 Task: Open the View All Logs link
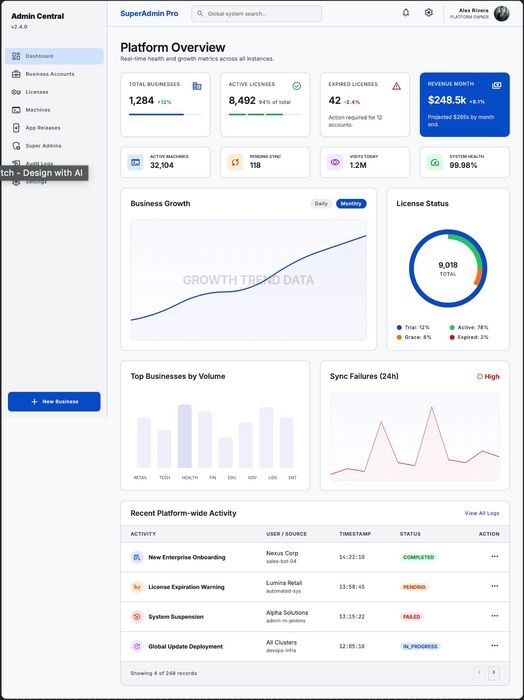(x=482, y=513)
